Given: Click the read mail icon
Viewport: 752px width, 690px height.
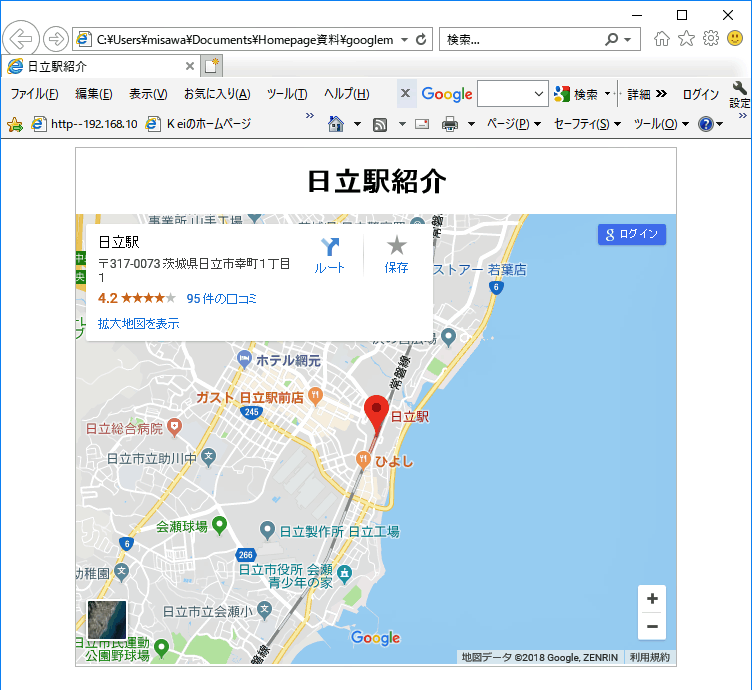Looking at the screenshot, I should pos(422,124).
